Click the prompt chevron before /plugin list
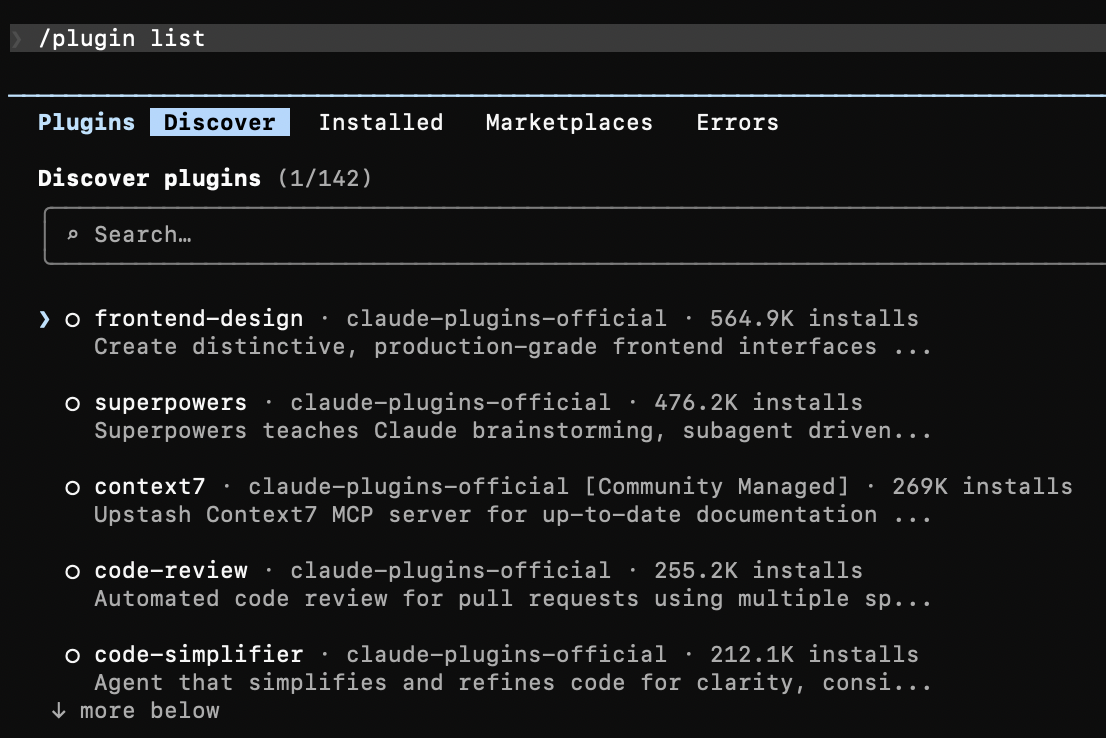The width and height of the screenshot is (1106, 738). [x=17, y=38]
